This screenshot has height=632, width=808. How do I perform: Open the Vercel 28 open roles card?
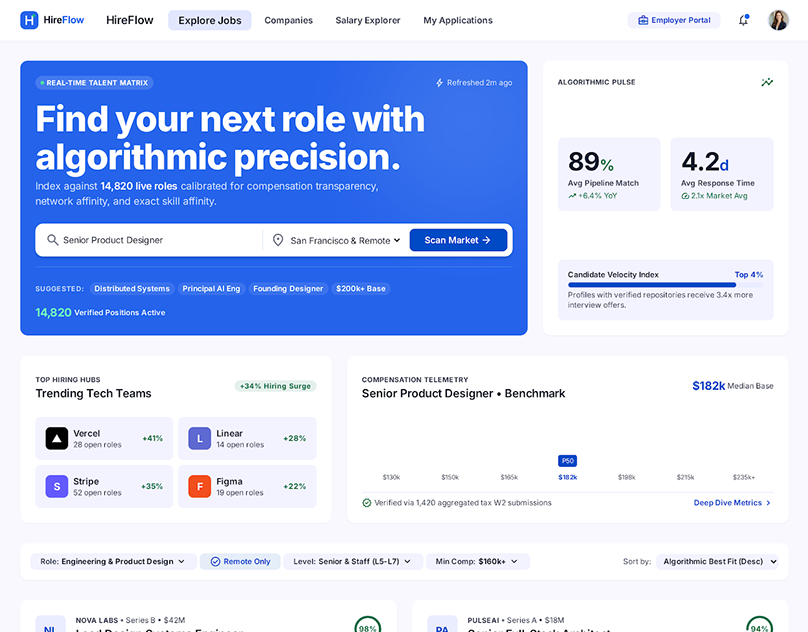tap(104, 438)
